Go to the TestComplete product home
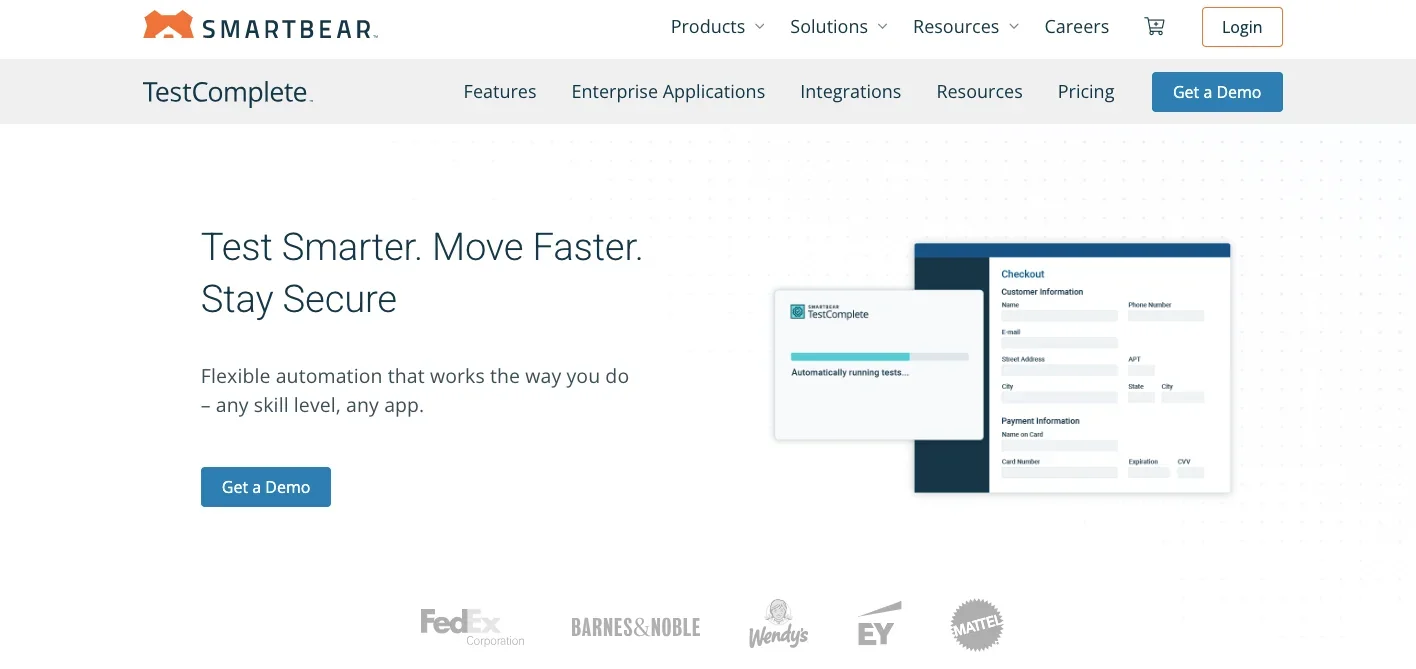 click(227, 92)
